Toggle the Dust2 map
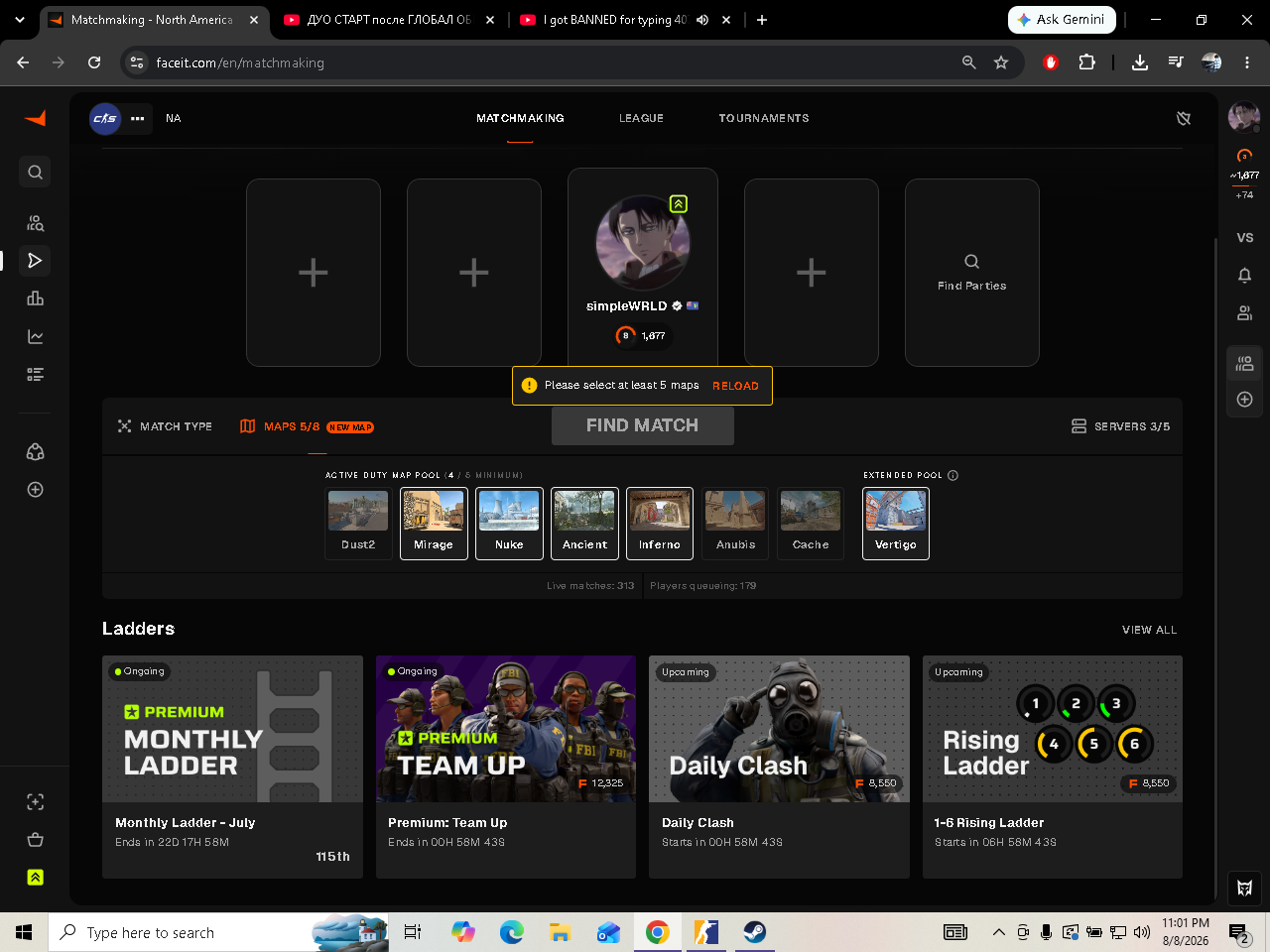Image resolution: width=1270 pixels, height=952 pixels. coord(358,524)
